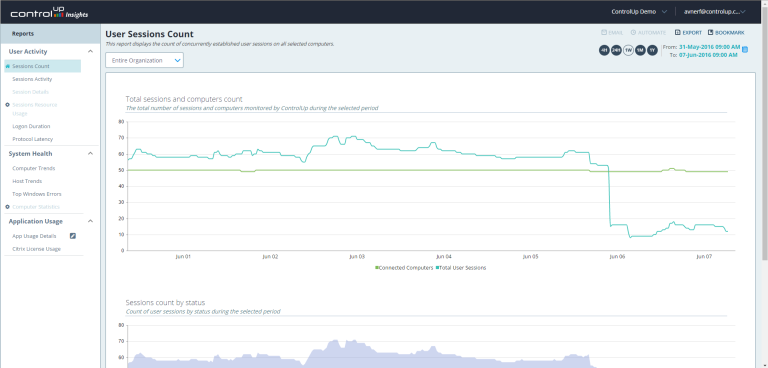Select the 1M time range button
Screen dimensions: 768x368
[x=640, y=50]
